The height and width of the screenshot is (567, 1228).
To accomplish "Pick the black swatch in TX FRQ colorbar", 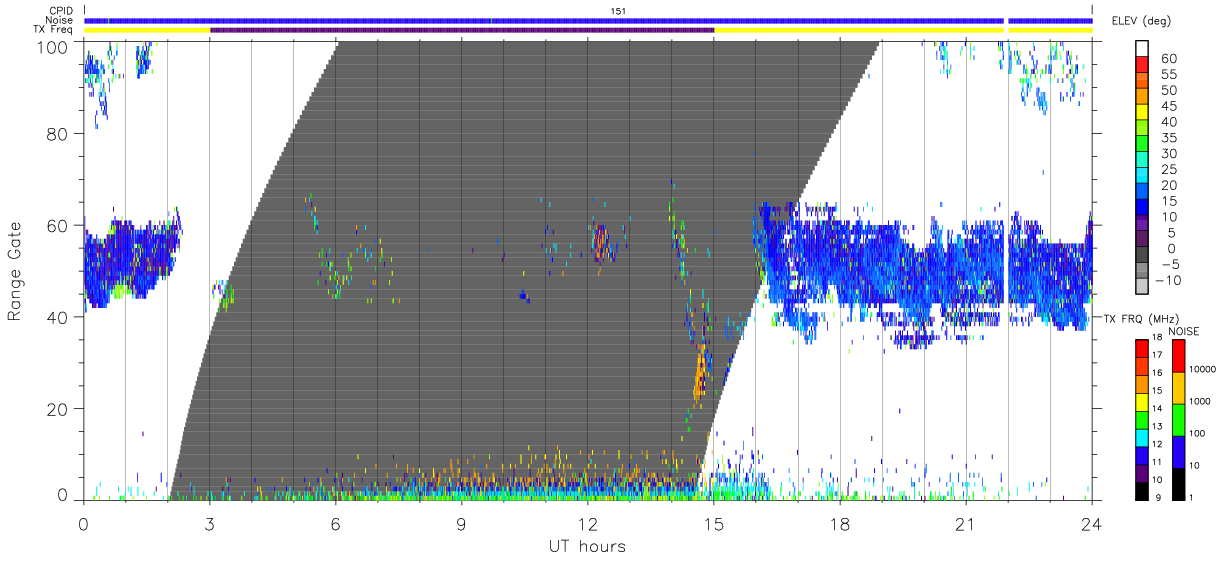I will [x=1142, y=489].
